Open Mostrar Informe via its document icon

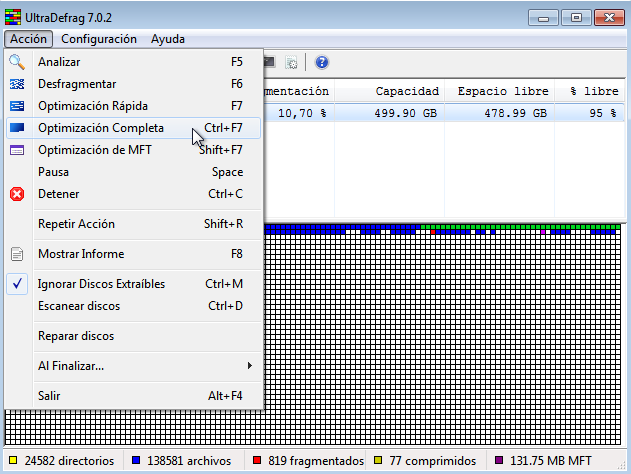click(17, 254)
